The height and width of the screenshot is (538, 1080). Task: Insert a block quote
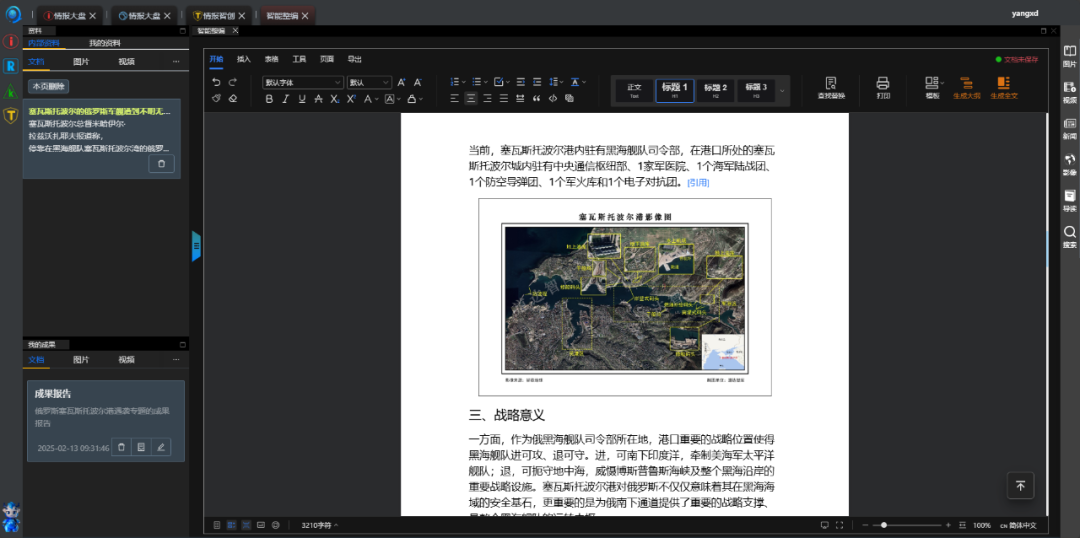click(537, 99)
